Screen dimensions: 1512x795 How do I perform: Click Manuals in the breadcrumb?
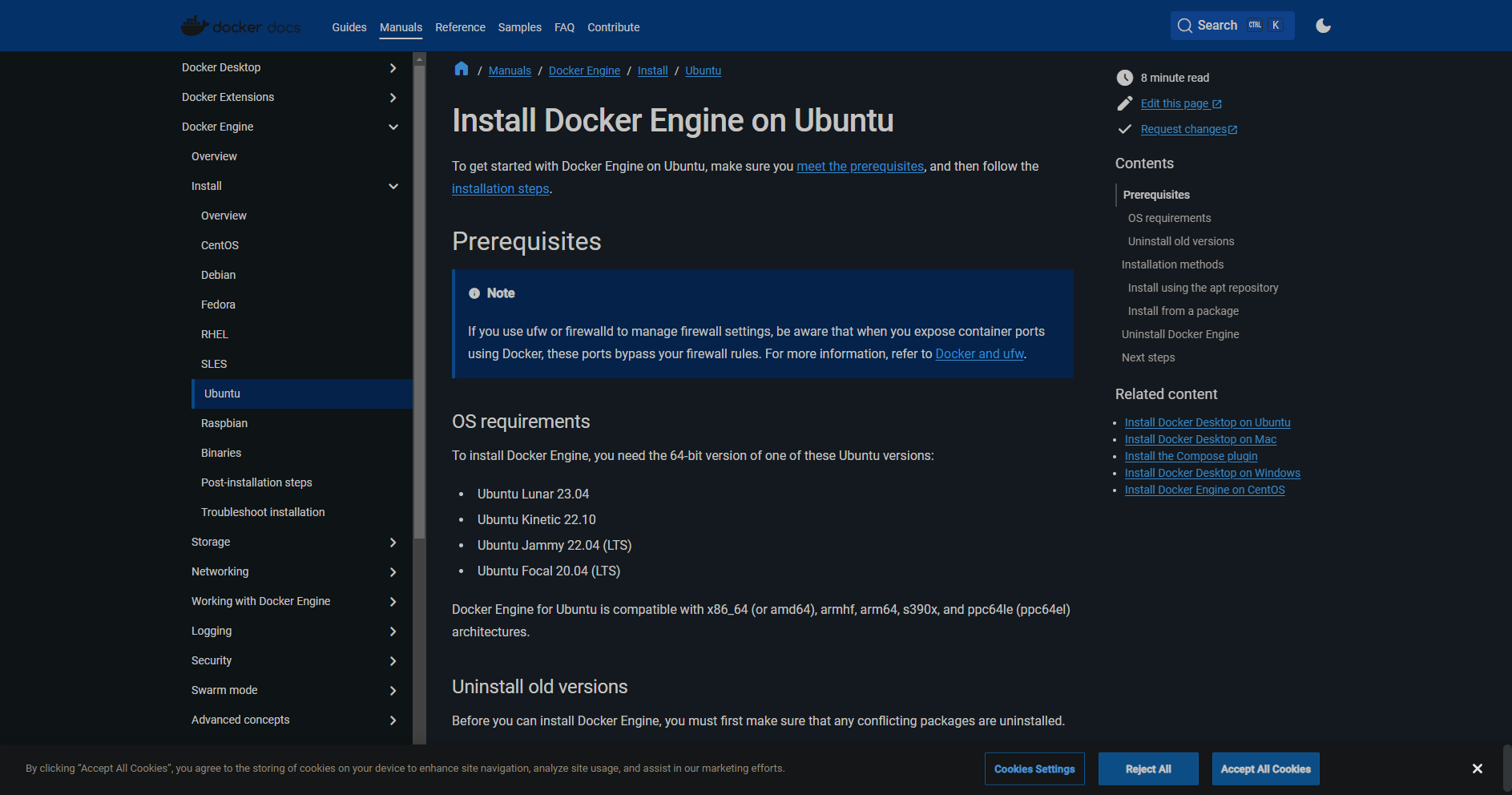coord(510,71)
